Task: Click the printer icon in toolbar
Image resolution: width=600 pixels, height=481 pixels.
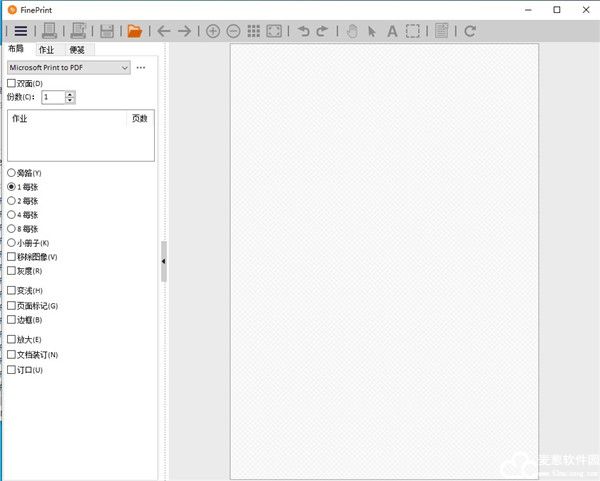Action: 49,31
